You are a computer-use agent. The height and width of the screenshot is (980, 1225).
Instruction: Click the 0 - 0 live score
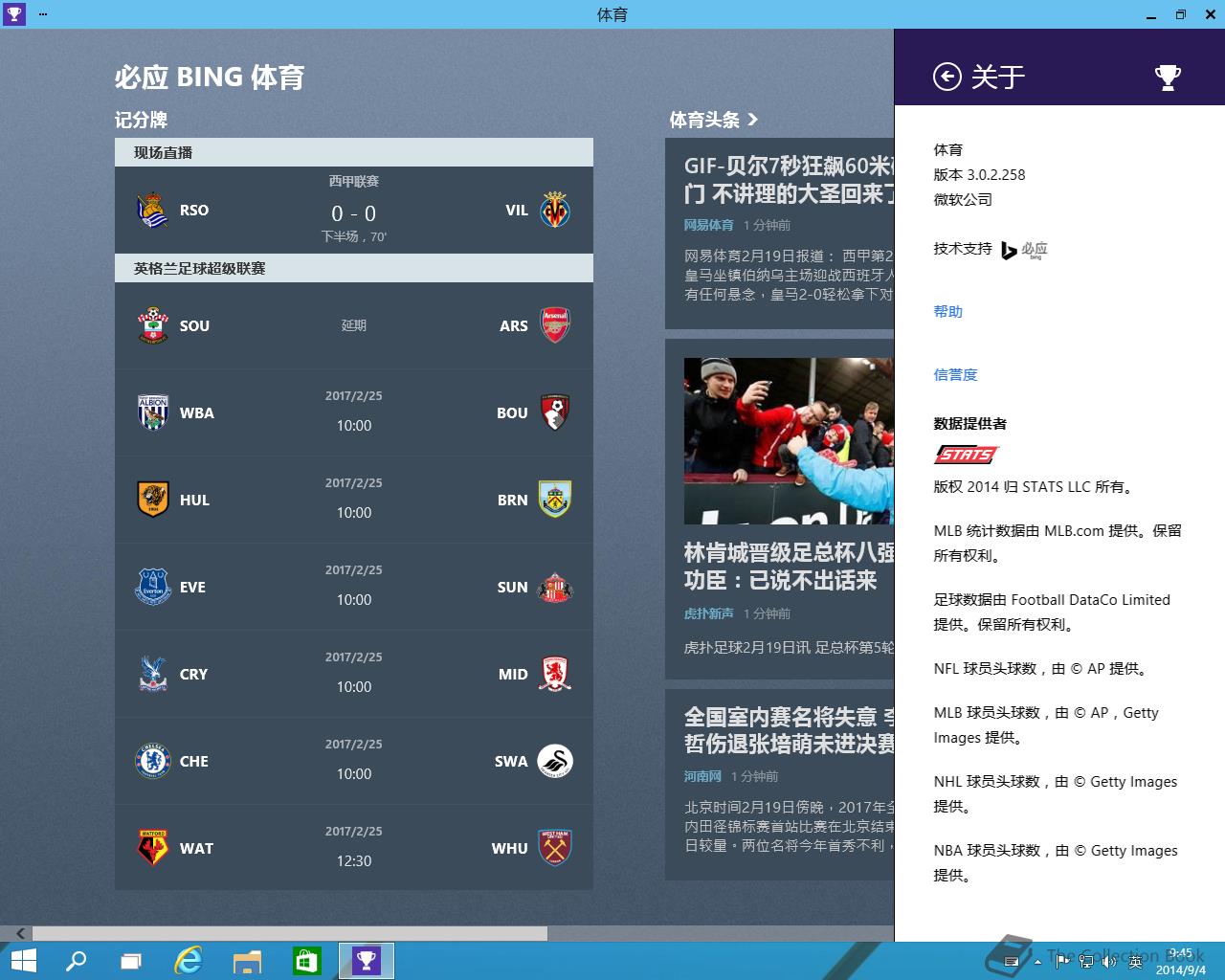(354, 213)
